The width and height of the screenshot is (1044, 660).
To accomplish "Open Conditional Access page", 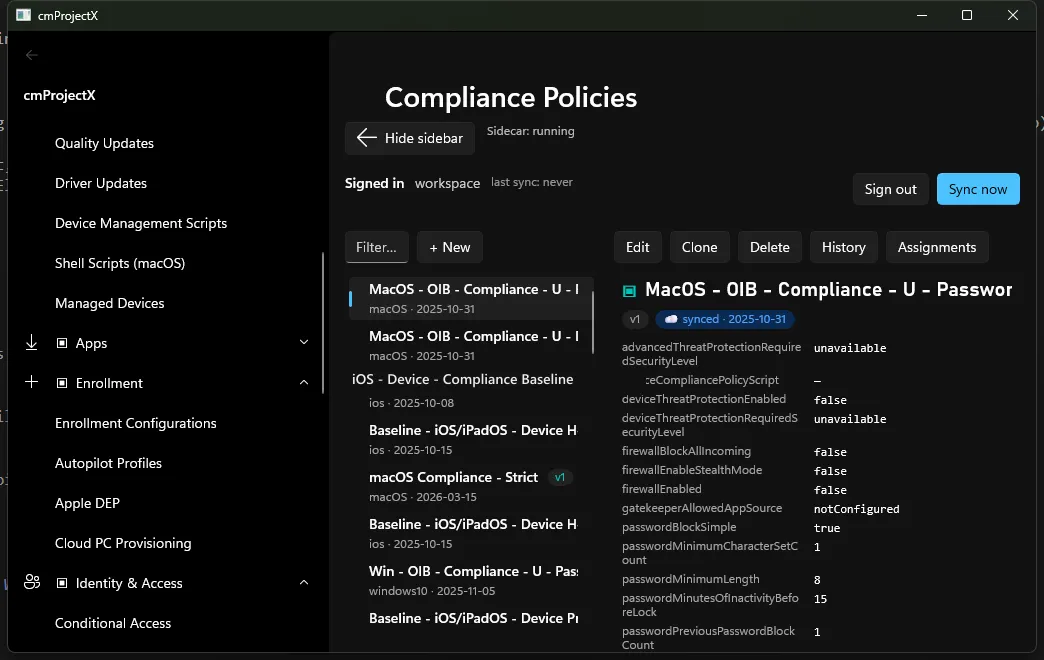I will coord(113,623).
